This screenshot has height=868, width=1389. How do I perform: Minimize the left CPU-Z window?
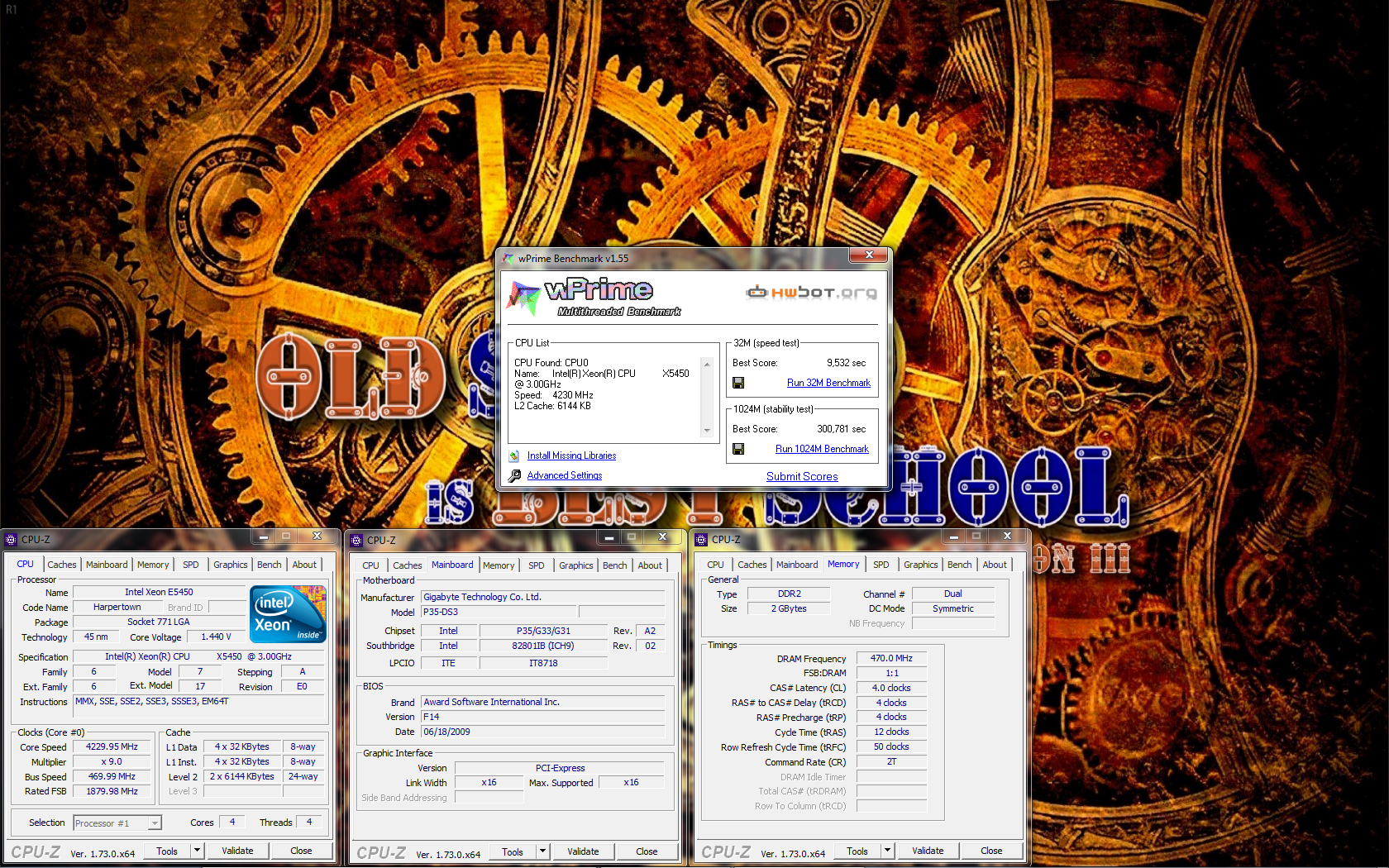(264, 537)
